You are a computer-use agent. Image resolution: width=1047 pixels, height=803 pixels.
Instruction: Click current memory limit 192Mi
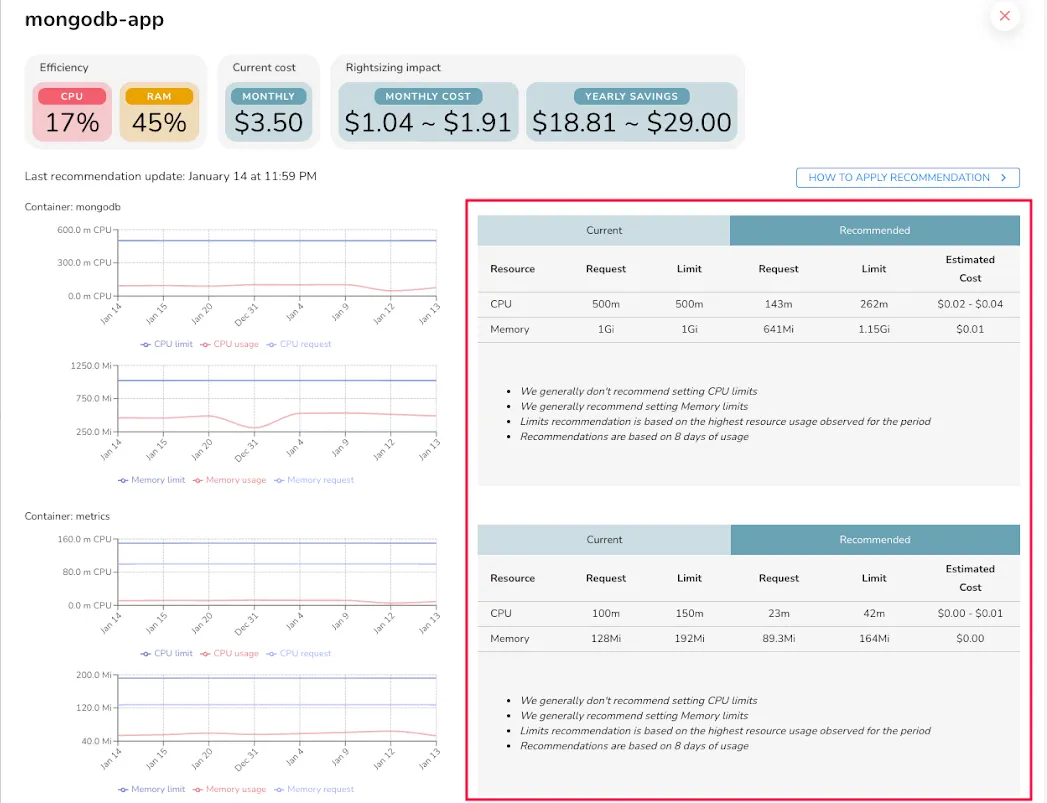tap(689, 639)
